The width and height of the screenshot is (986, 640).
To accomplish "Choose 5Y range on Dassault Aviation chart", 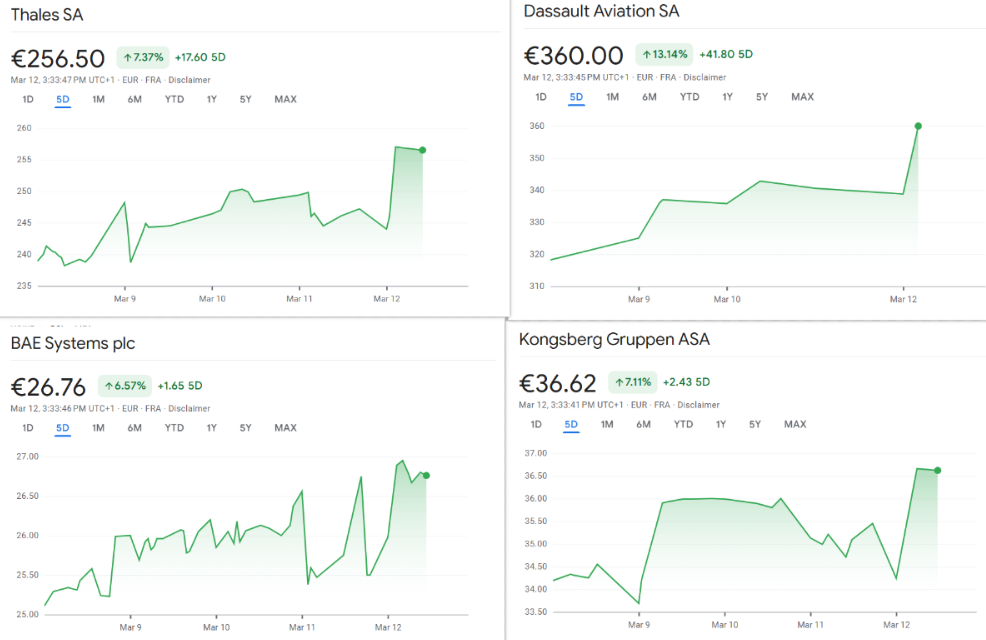I will pos(762,97).
